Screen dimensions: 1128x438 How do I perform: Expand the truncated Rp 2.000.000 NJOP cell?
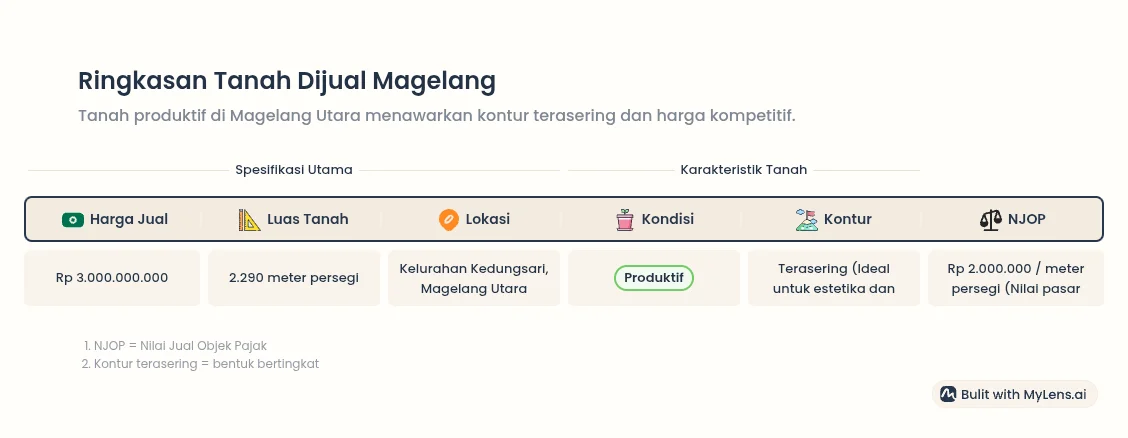[1016, 278]
